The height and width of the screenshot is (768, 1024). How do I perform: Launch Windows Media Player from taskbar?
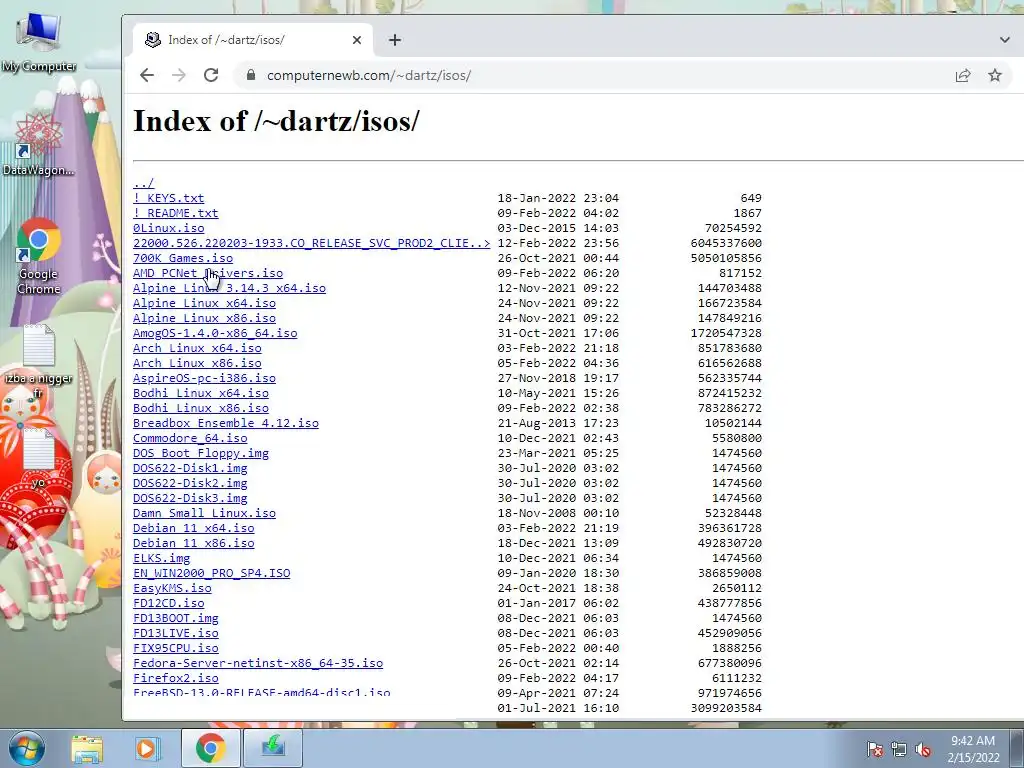pyautogui.click(x=148, y=748)
